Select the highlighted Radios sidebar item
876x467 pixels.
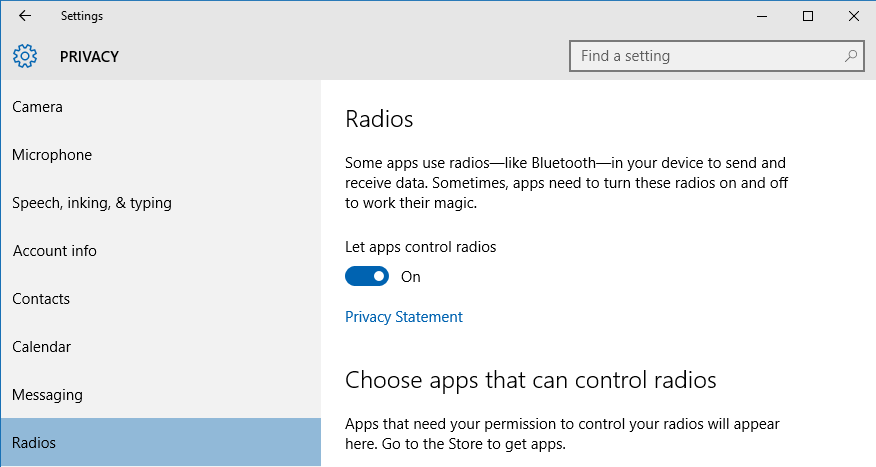click(161, 442)
